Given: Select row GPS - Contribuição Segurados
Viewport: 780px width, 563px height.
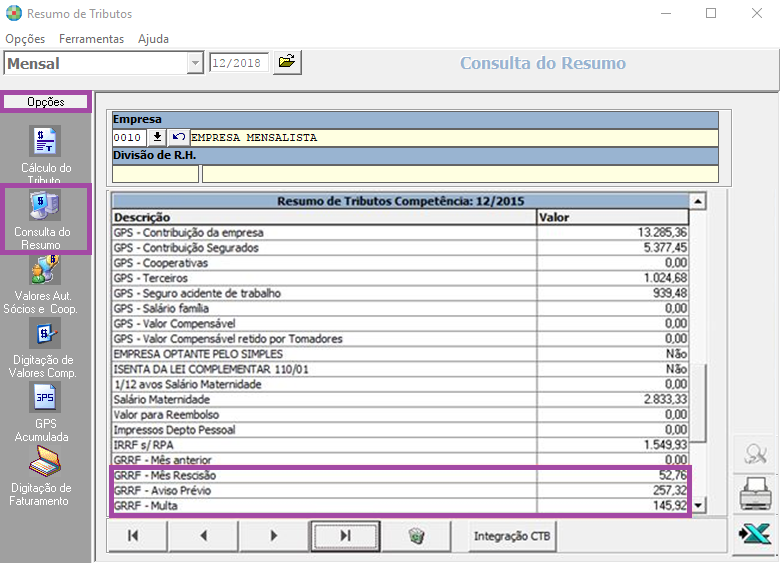Looking at the screenshot, I should [400, 248].
